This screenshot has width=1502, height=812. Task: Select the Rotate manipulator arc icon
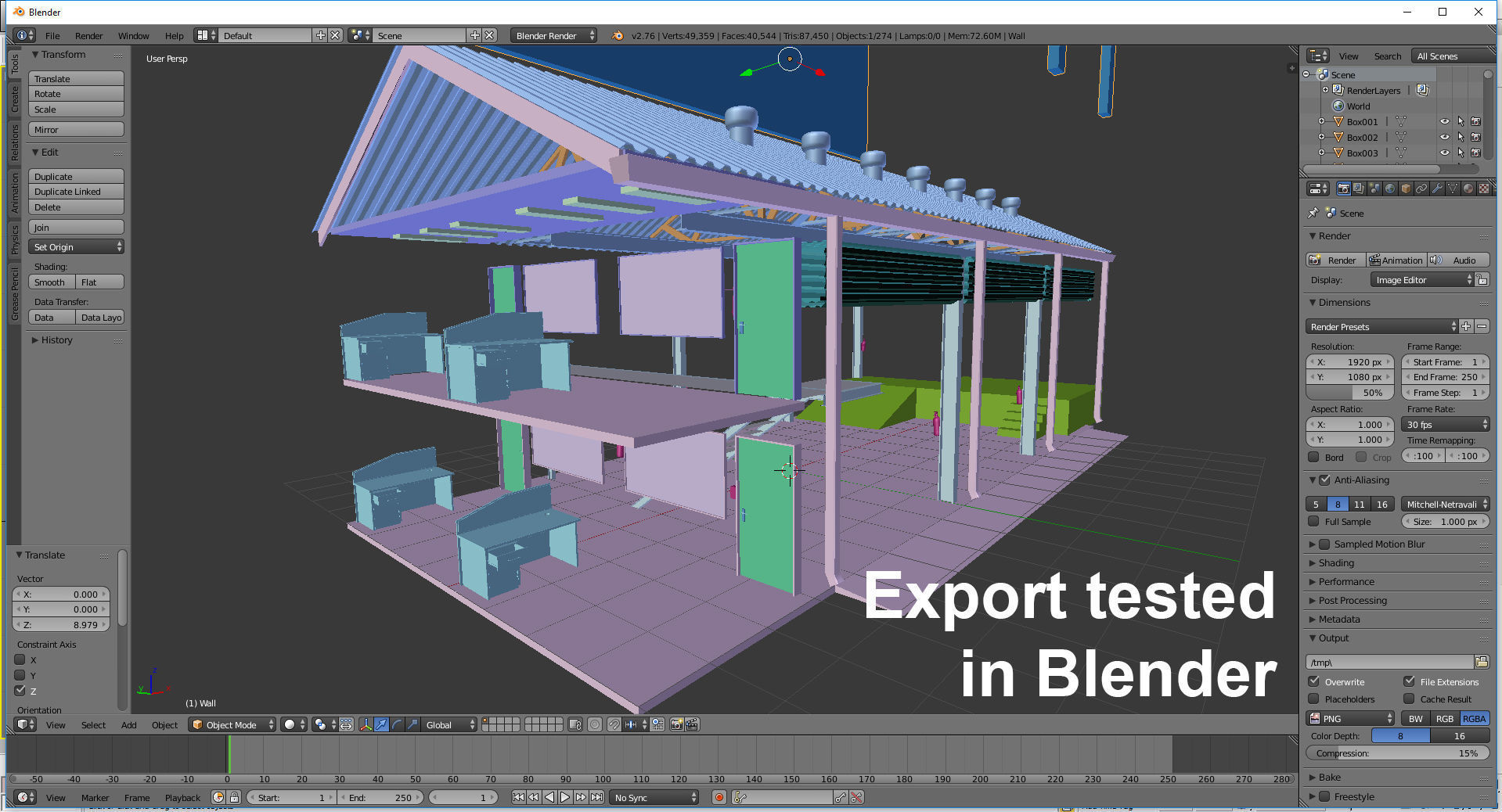(397, 724)
